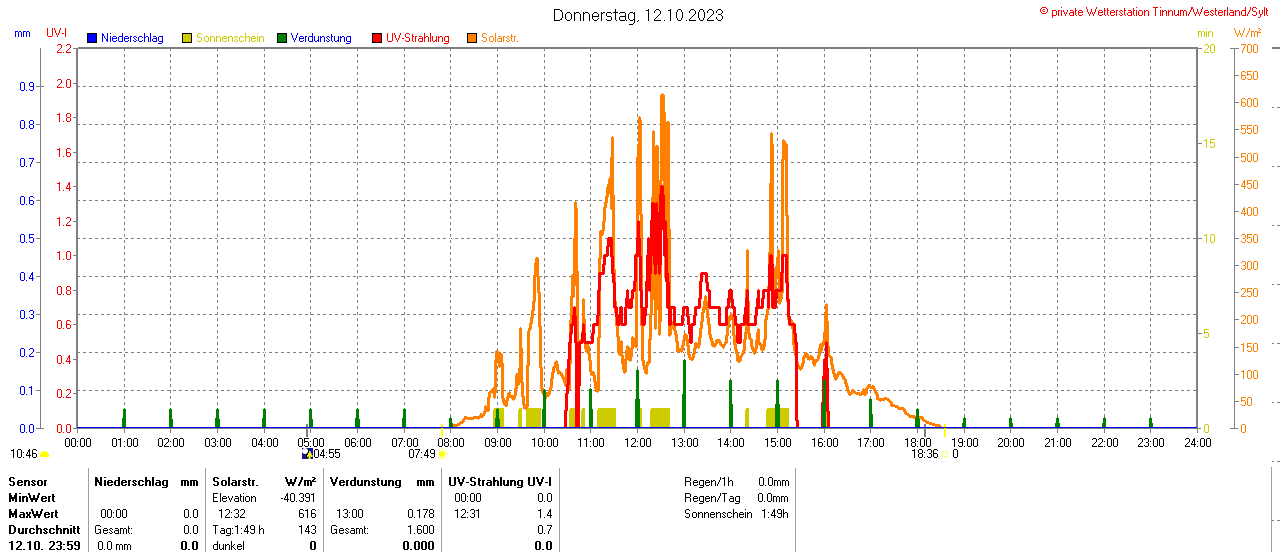The height and width of the screenshot is (552, 1280).
Task: Click the 15:00 tick on time axis
Action: [x=777, y=442]
